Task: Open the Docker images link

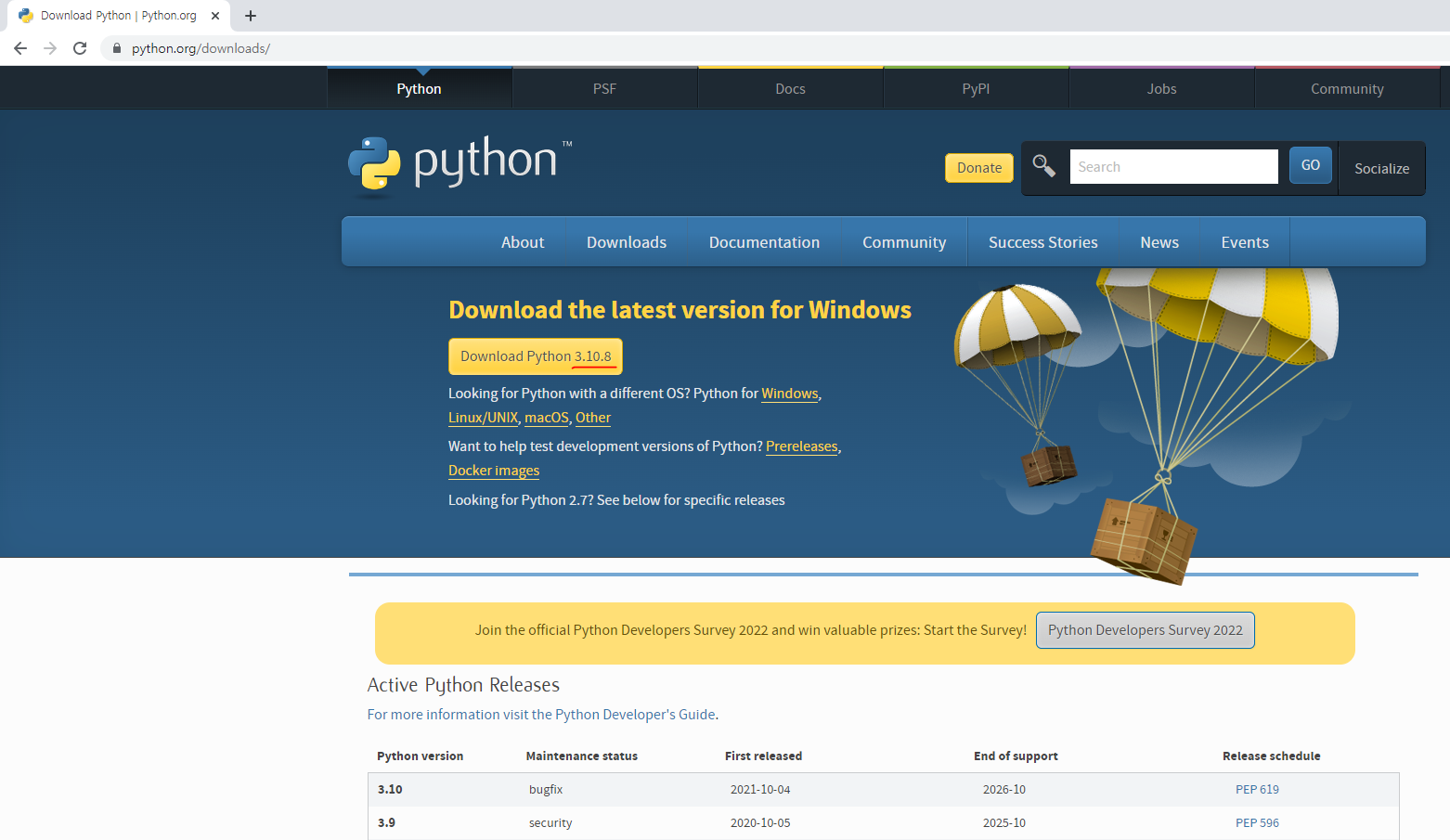Action: 494,471
